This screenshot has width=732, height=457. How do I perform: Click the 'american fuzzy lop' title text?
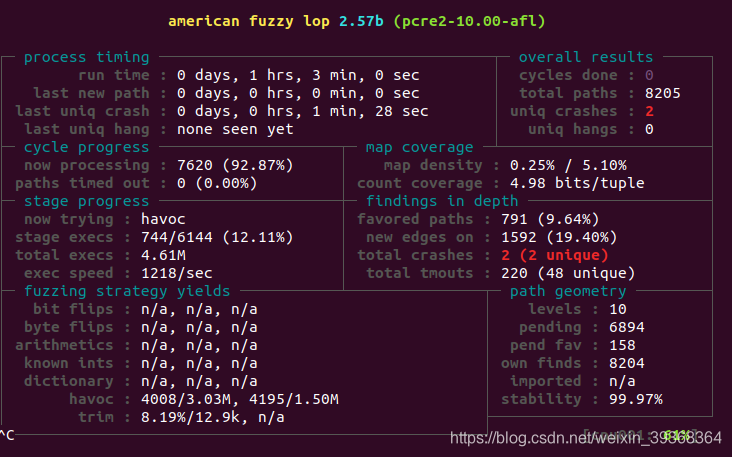coord(249,21)
